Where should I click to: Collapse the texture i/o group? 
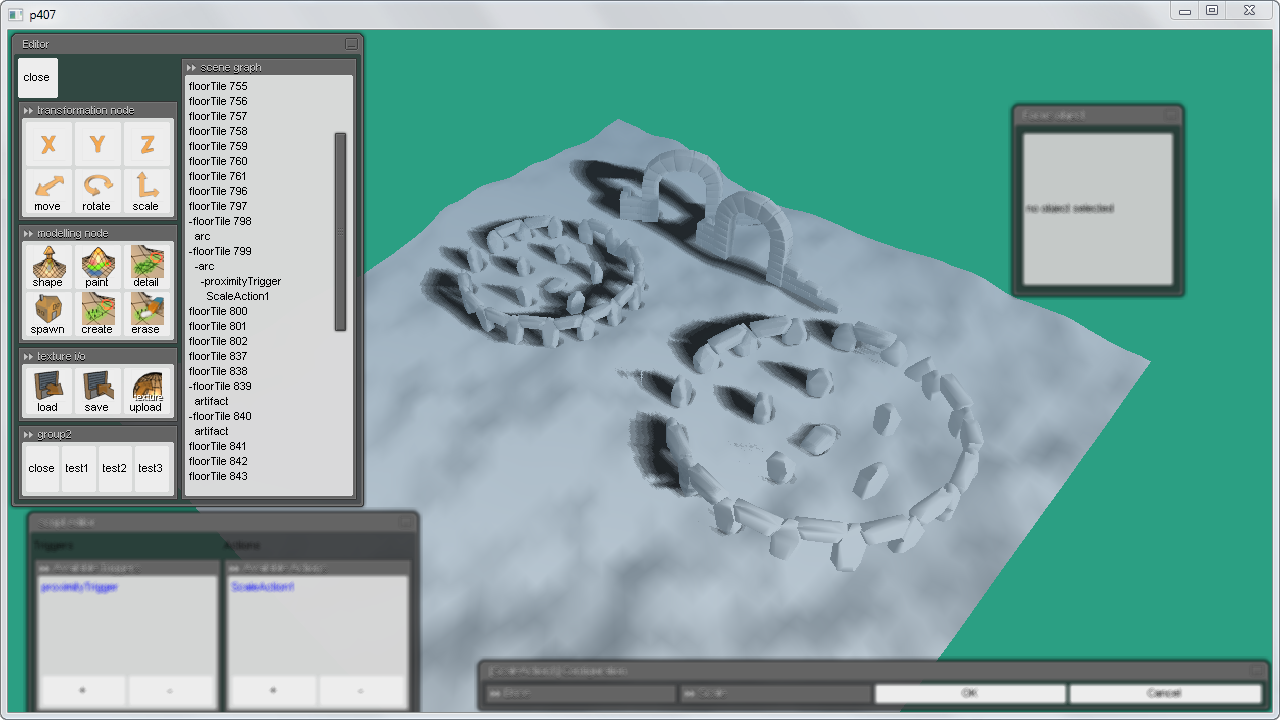coord(29,356)
